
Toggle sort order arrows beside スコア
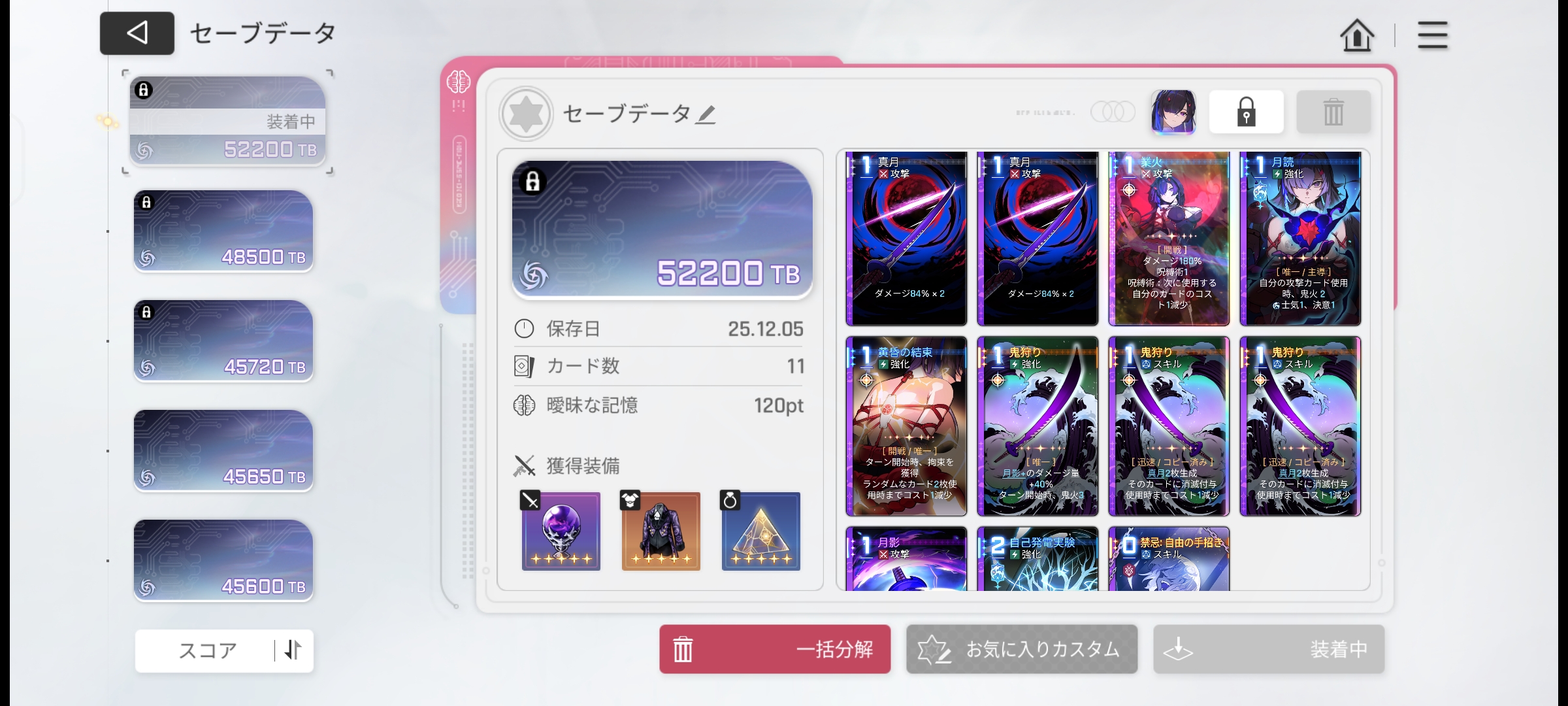pyautogui.click(x=293, y=650)
